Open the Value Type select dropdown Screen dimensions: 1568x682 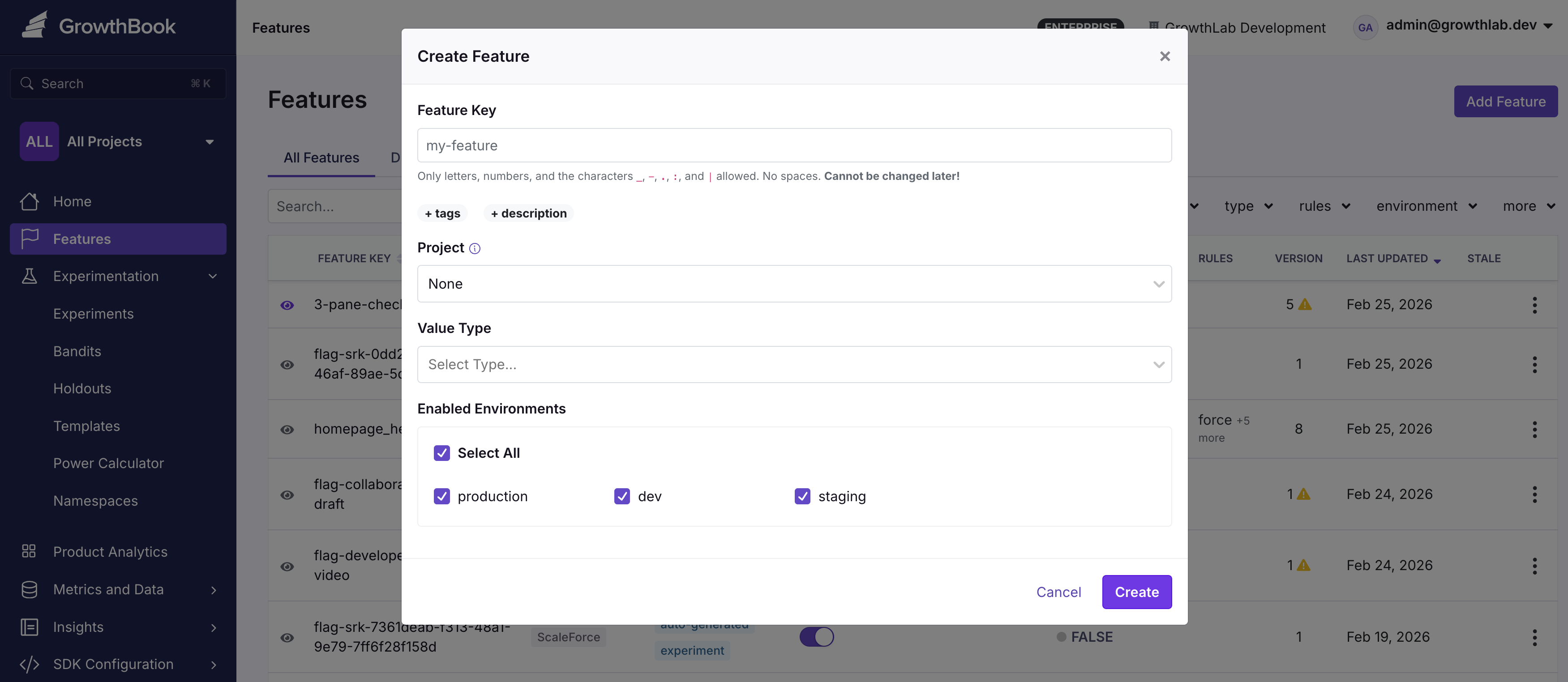tap(794, 364)
